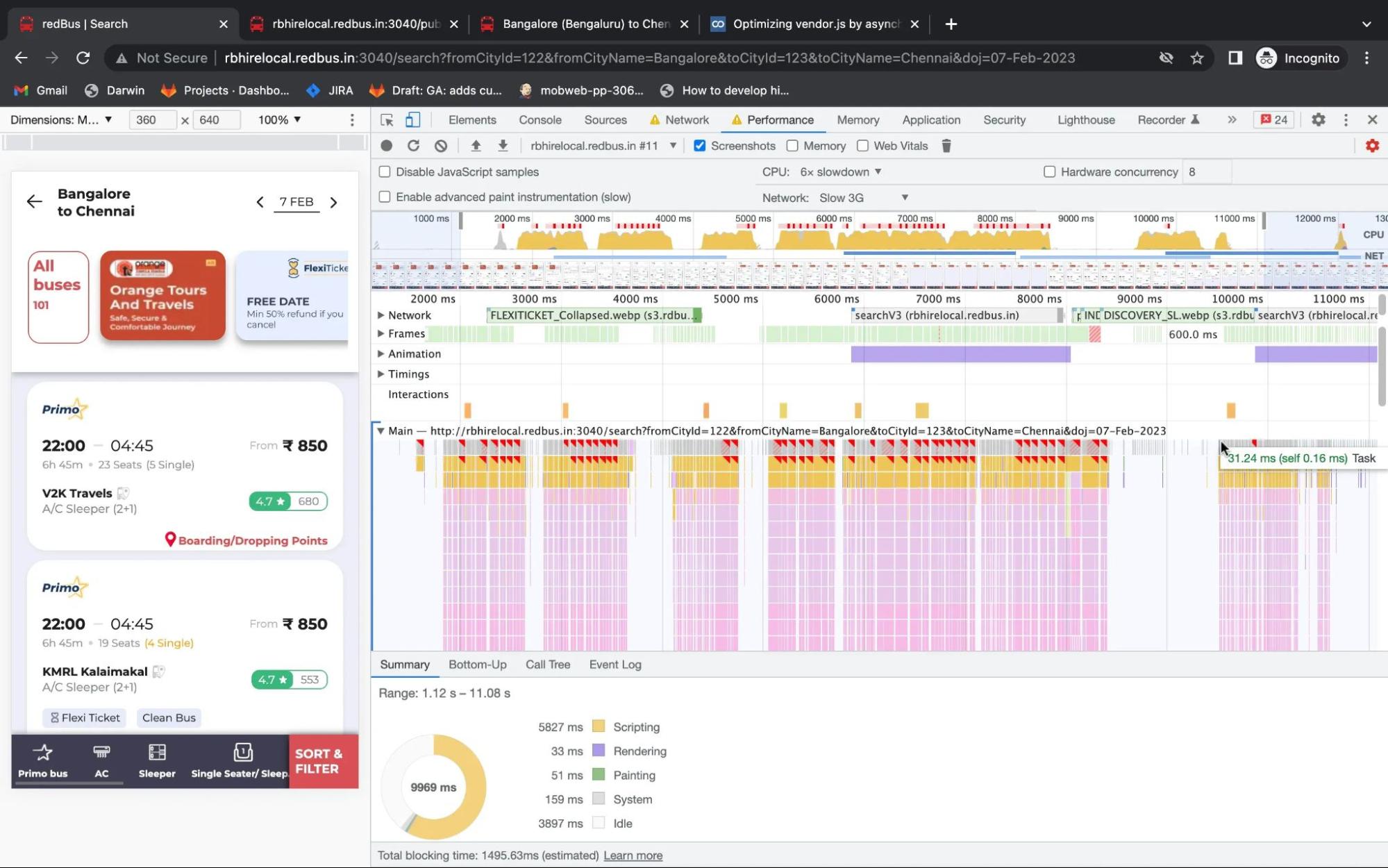This screenshot has width=1388, height=868.
Task: Click the Summary tab in DevTools panel
Action: (x=405, y=663)
